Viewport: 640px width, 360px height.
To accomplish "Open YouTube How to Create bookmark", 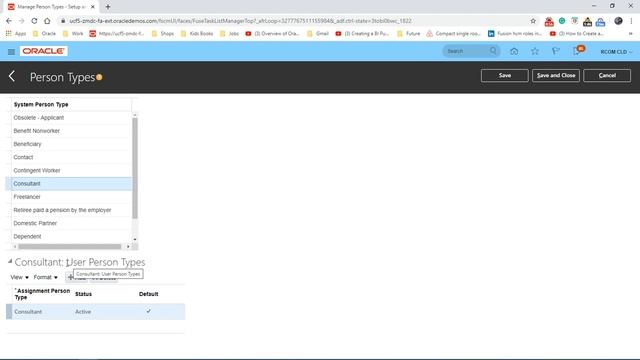I will pyautogui.click(x=577, y=33).
